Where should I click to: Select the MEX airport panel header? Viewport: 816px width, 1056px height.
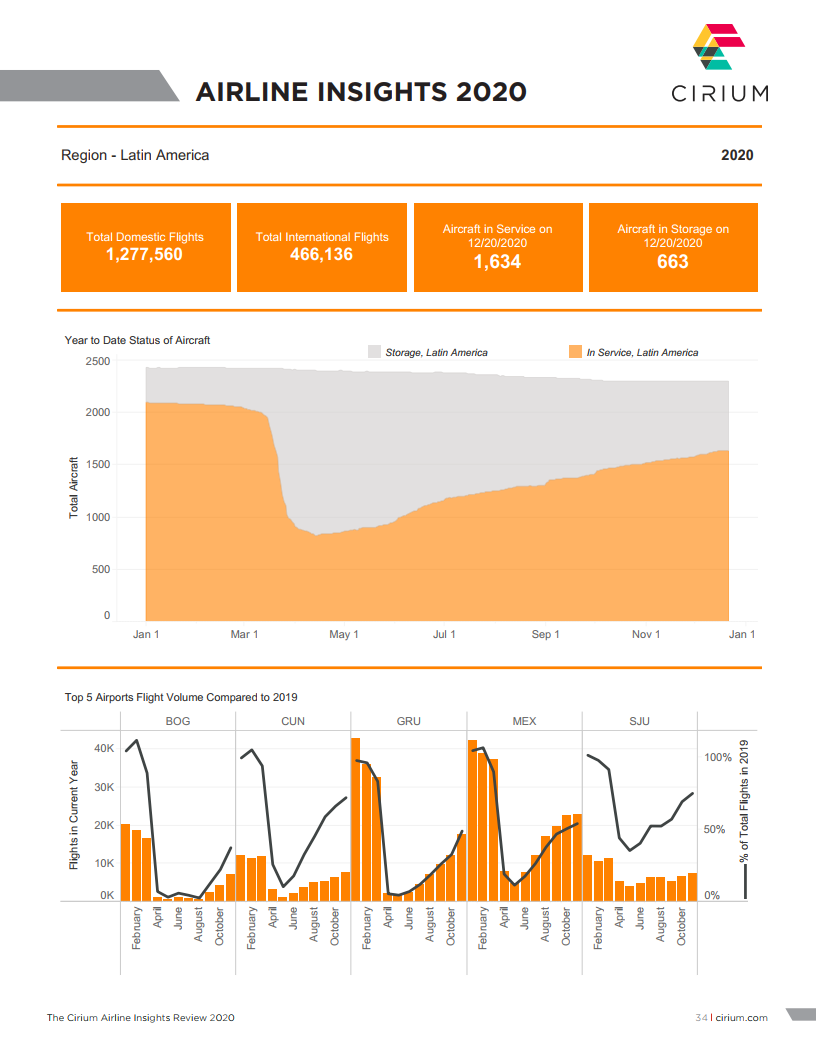coord(524,721)
